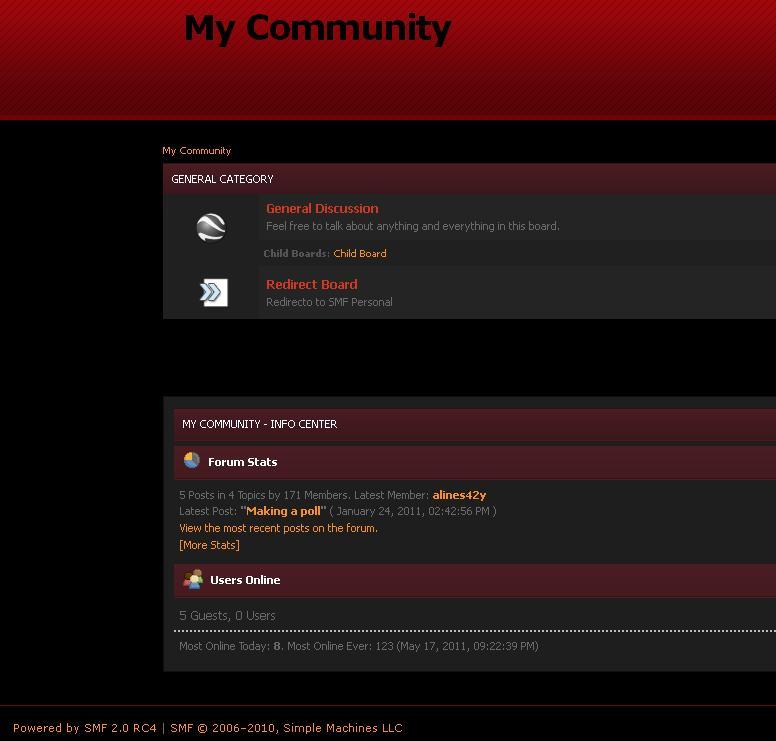Screen dimensions: 776x741
Task: Click the 5 Posts in 4 Topics text
Action: coord(263,495)
